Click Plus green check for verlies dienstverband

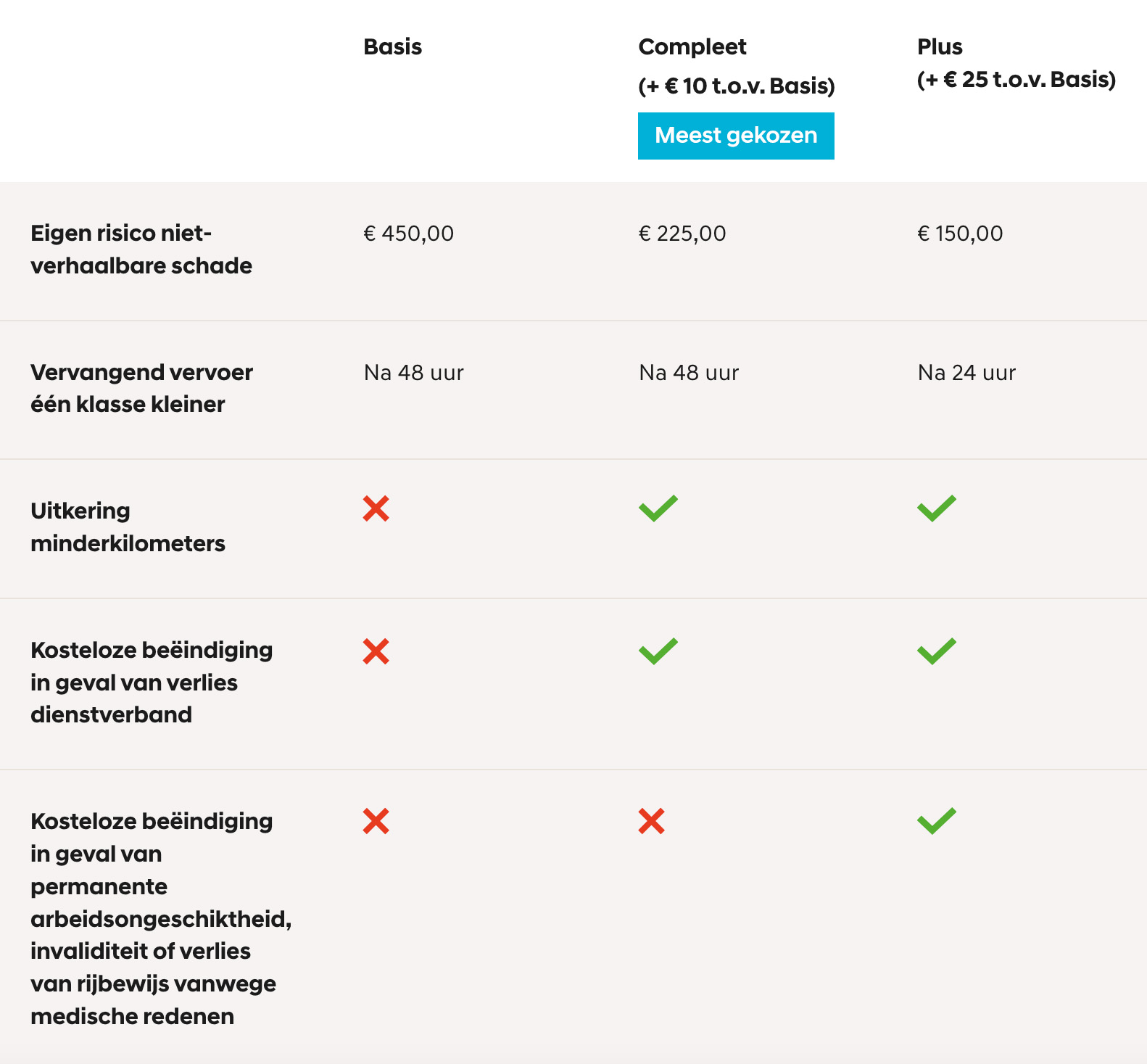(936, 651)
